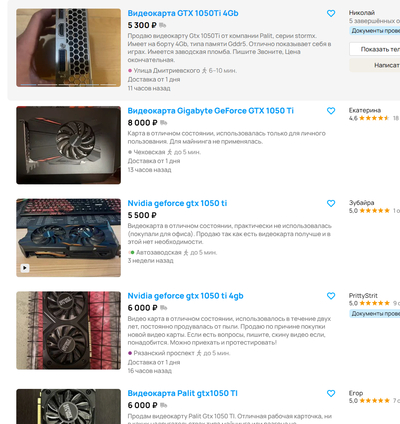This screenshot has width=400, height=424.
Task: Open the dual-fan Palit card on red mat photo
Action: (69, 330)
